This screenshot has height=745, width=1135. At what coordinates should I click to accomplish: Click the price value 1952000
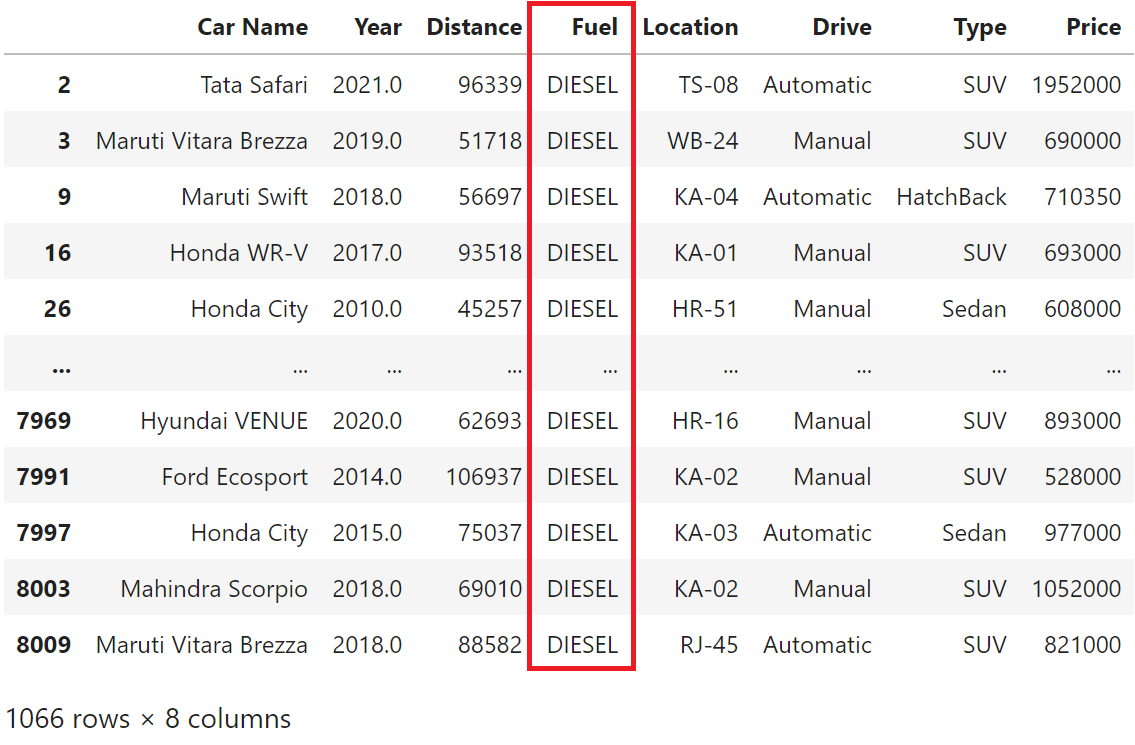tap(1076, 85)
